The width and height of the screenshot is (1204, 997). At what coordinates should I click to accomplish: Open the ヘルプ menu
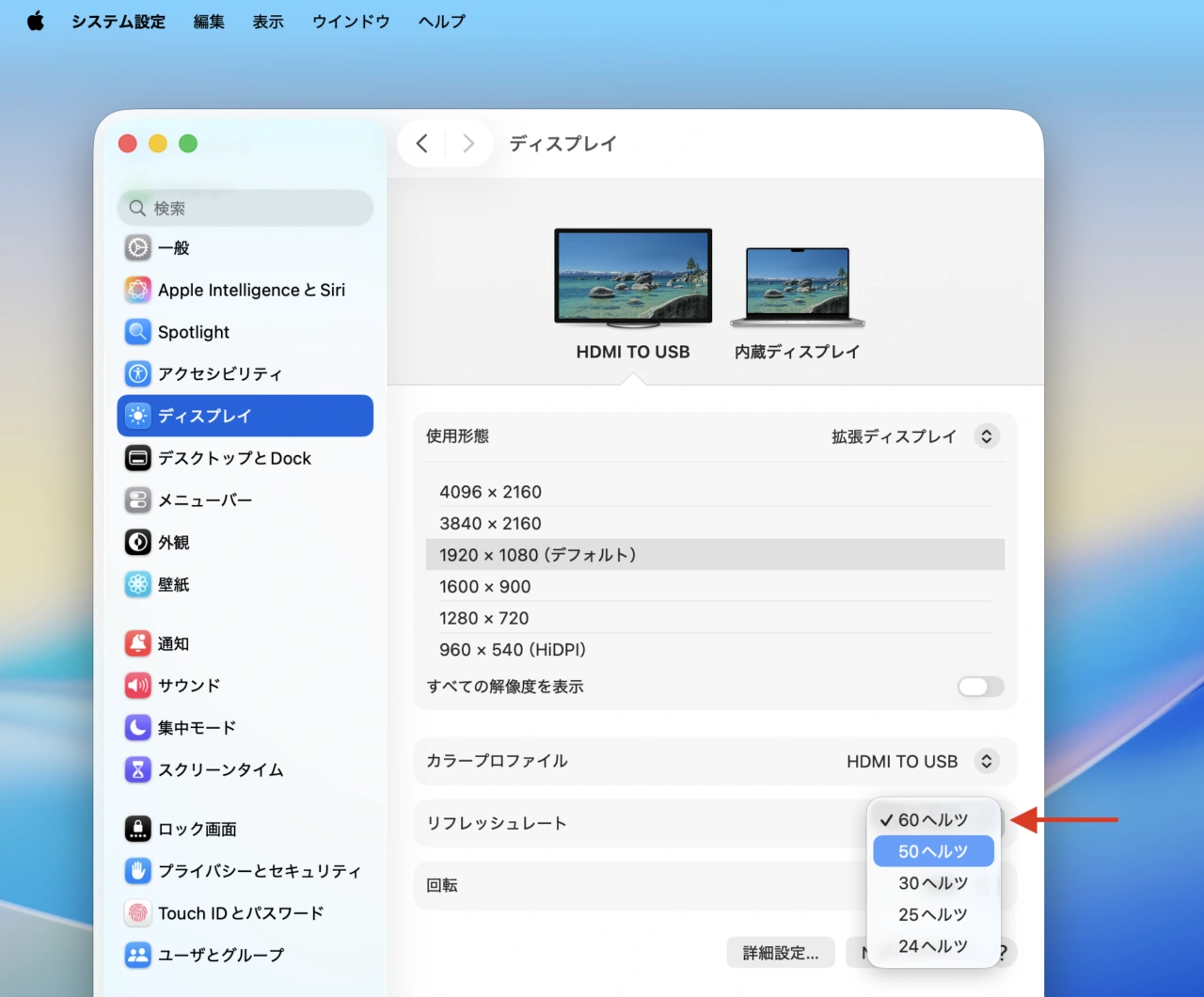pos(439,22)
